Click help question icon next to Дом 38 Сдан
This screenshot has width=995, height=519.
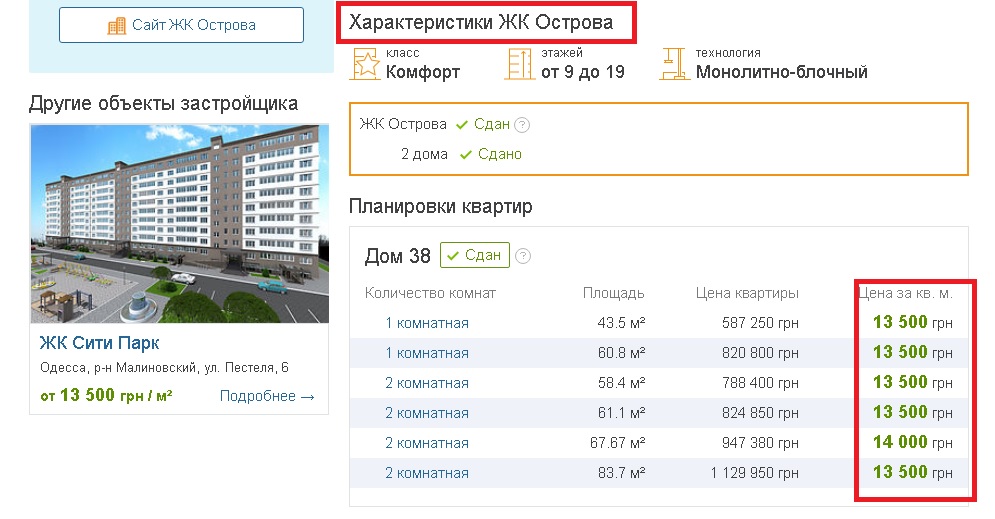(x=522, y=256)
